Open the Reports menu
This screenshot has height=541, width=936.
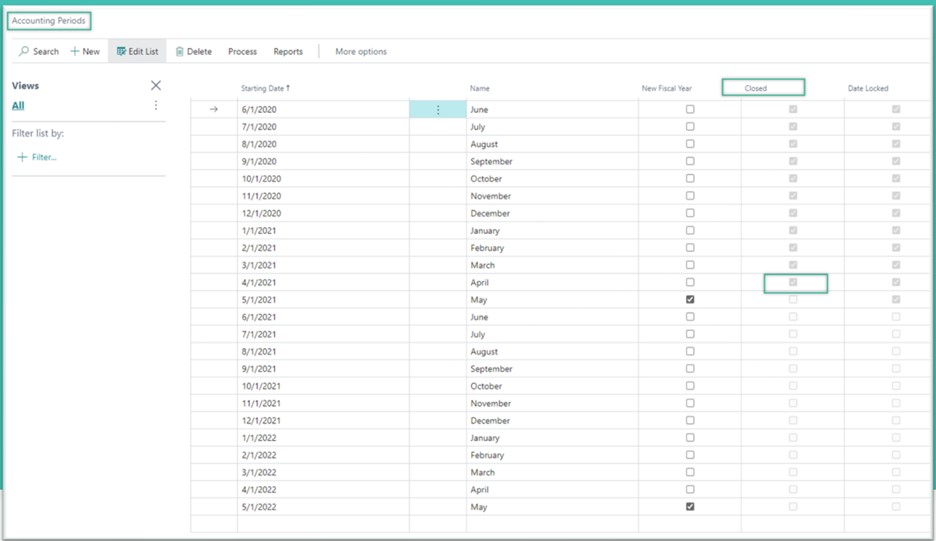[288, 51]
